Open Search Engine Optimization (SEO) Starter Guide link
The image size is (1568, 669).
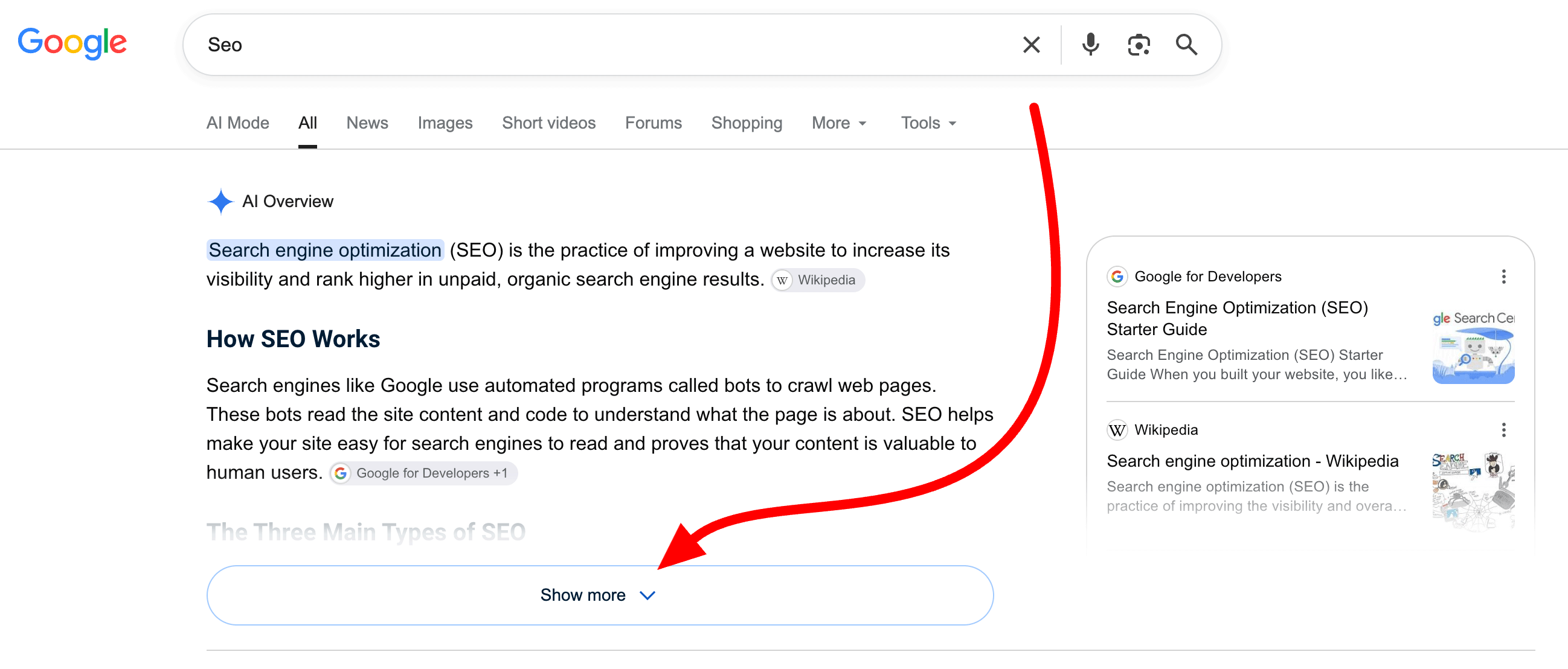point(1236,318)
